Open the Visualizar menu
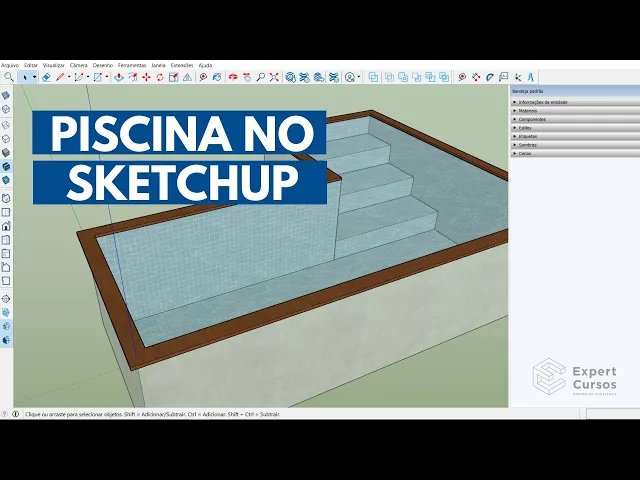 tap(54, 65)
